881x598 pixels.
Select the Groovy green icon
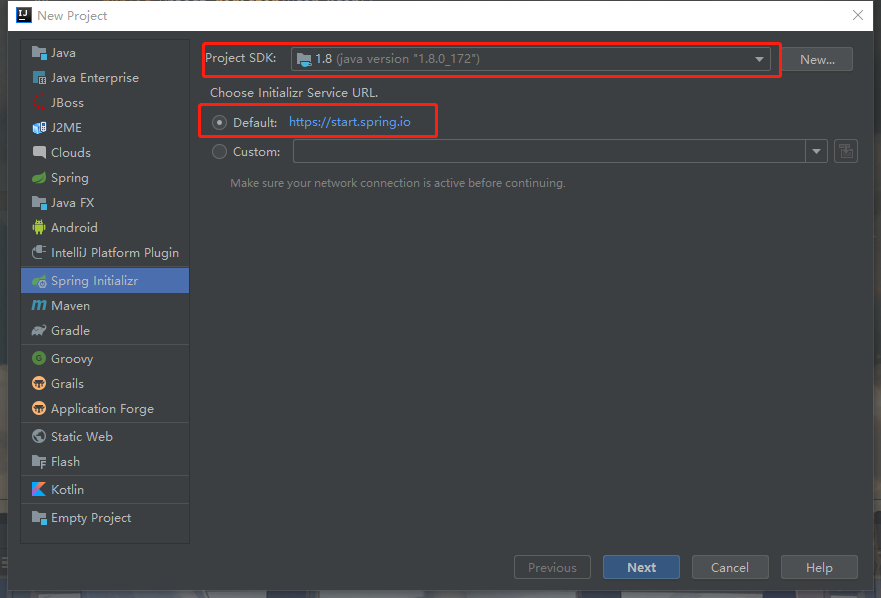39,359
